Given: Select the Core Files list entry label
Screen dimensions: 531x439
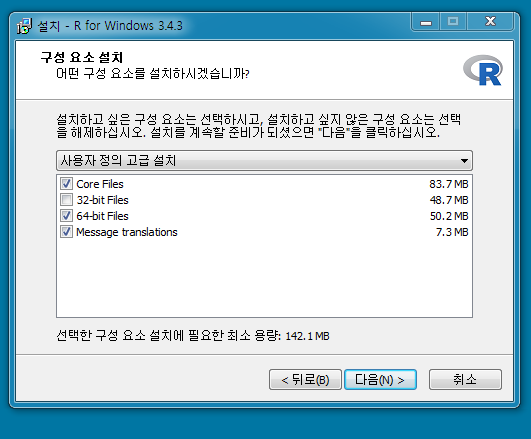Looking at the screenshot, I should click(x=100, y=184).
